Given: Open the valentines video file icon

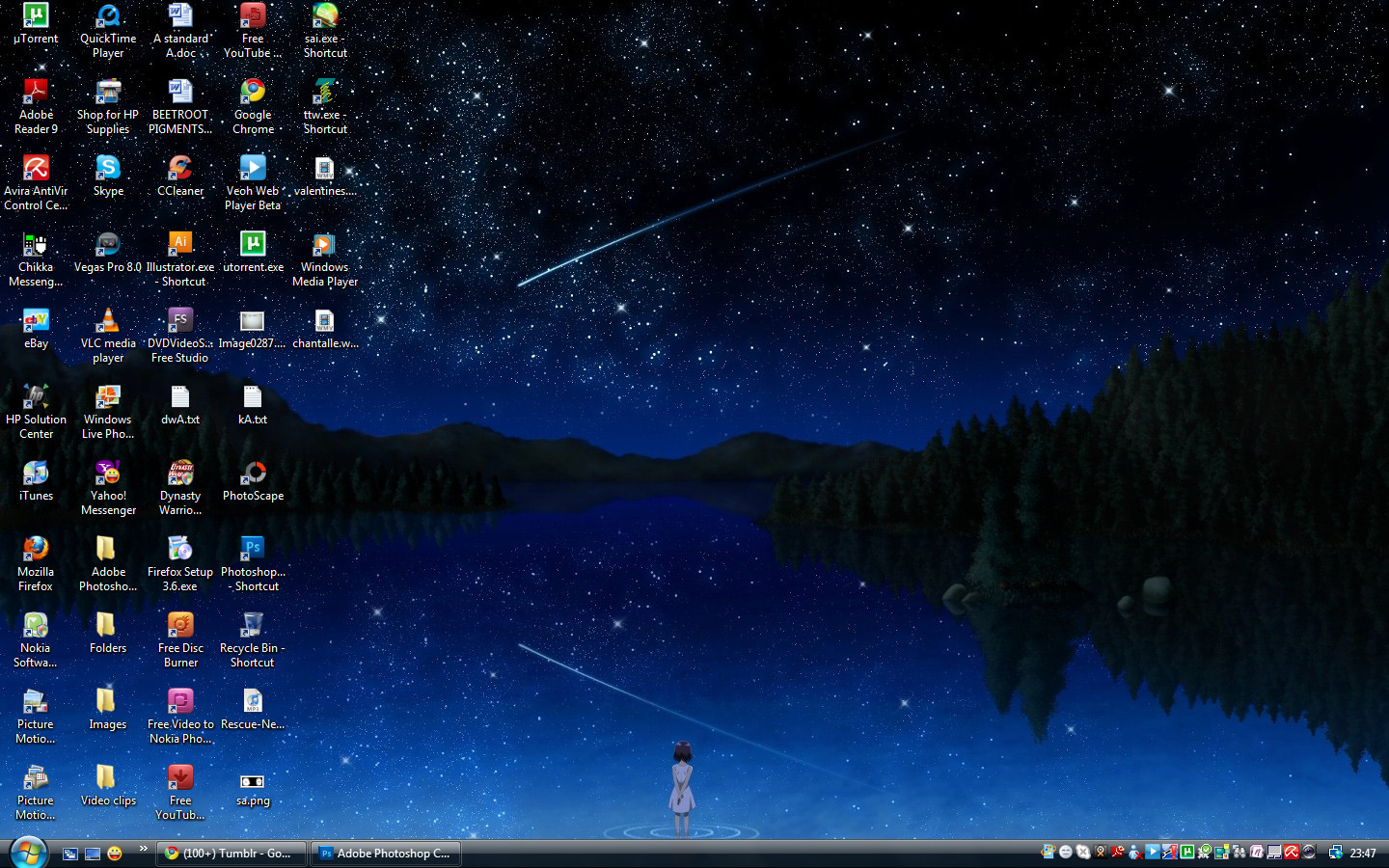Looking at the screenshot, I should pyautogui.click(x=325, y=176).
